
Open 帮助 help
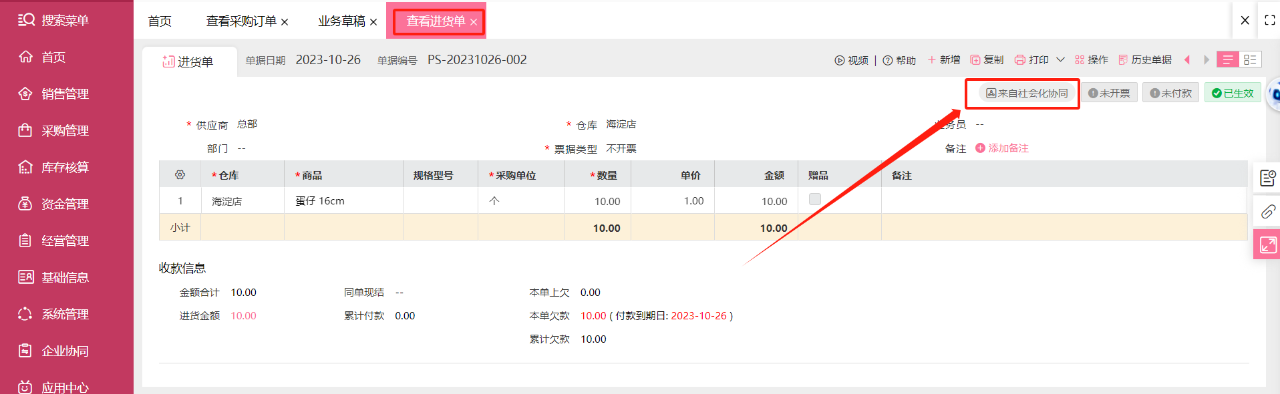(x=899, y=60)
